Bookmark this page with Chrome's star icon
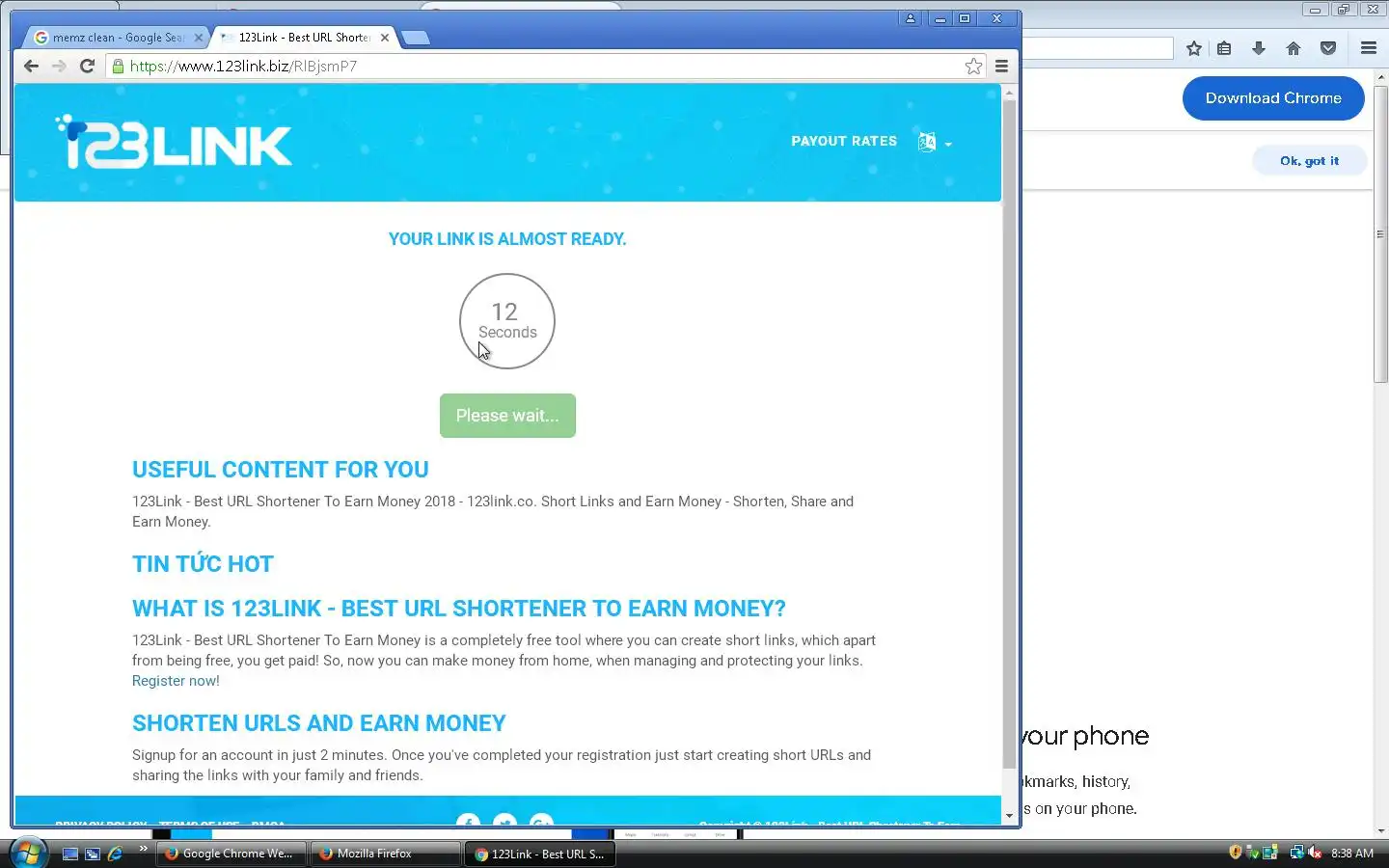The width and height of the screenshot is (1389, 868). coord(973,66)
